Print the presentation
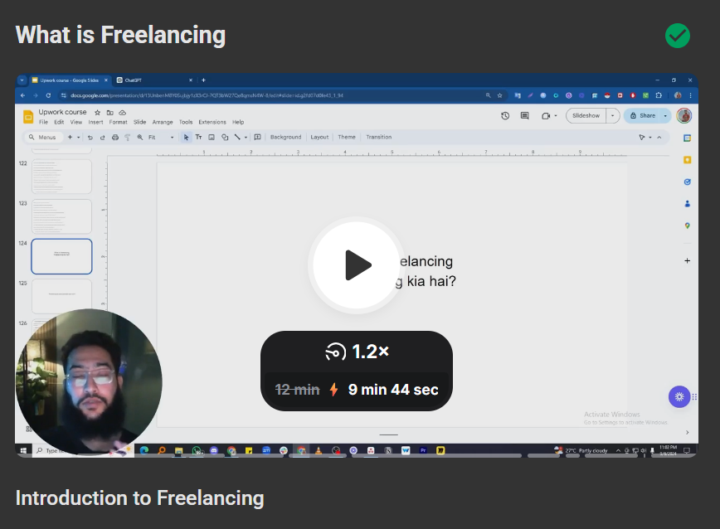720x529 pixels. pyautogui.click(x=115, y=137)
